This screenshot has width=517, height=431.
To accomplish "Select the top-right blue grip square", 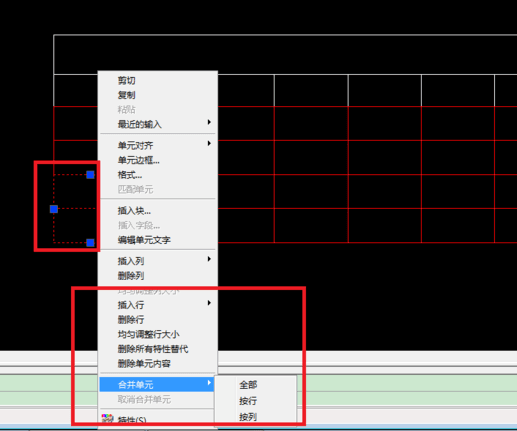I will click(x=90, y=175).
